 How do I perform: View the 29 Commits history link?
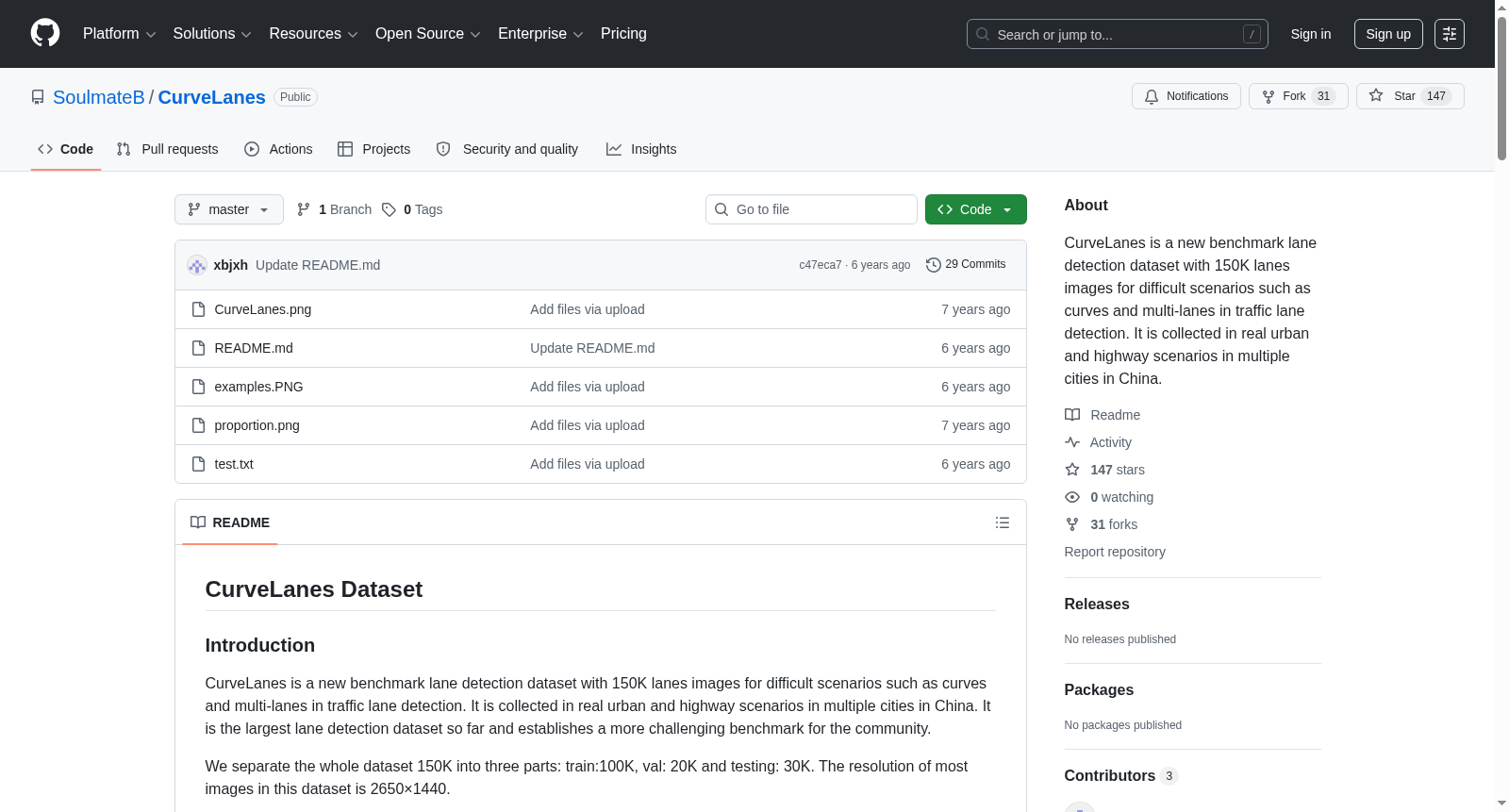coord(966,265)
